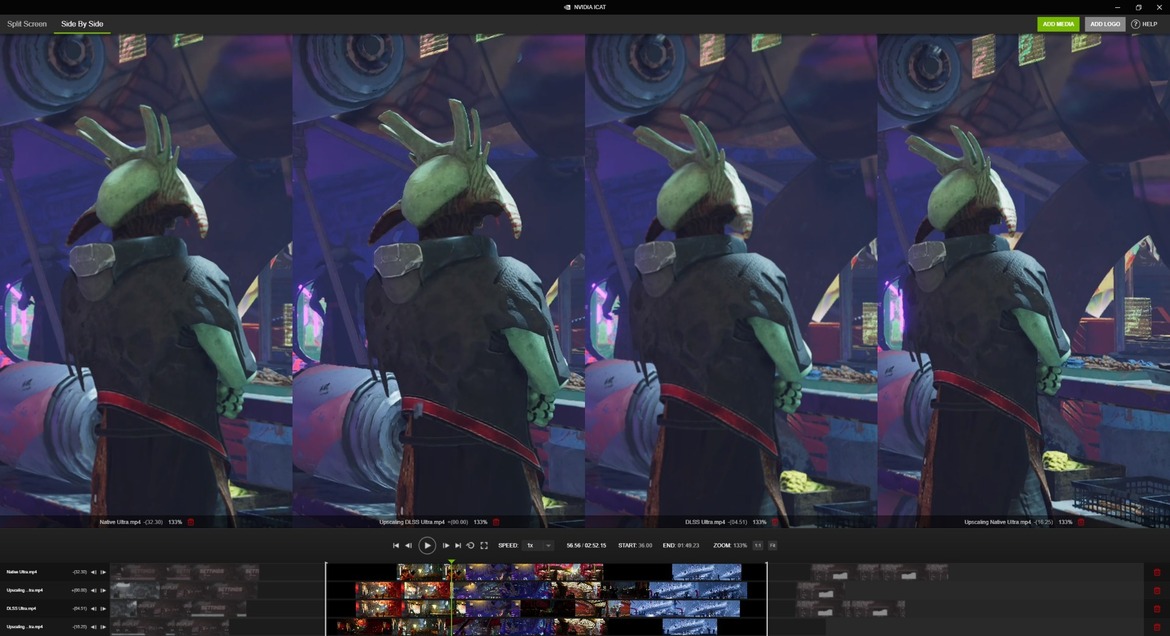1170x636 pixels.
Task: Click the -(04.51) offset on DLSS track
Action: pos(80,609)
